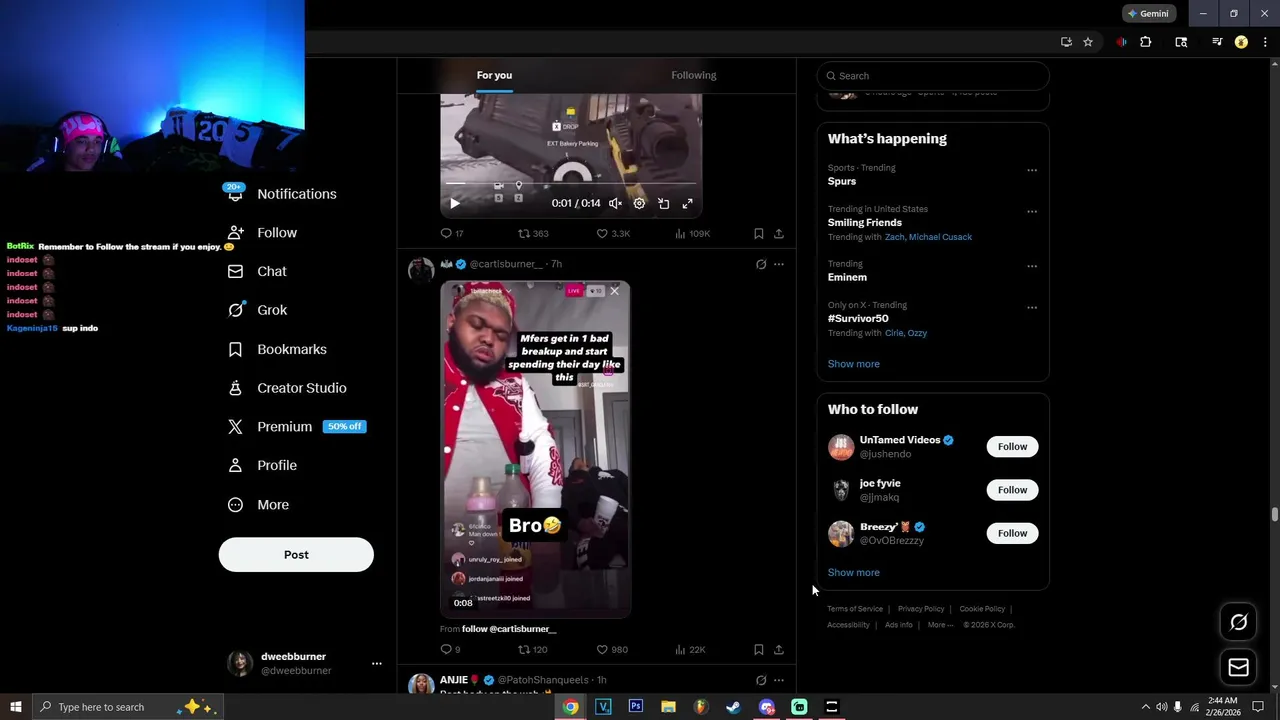This screenshot has height=720, width=1280.
Task: Open Creator Studio in the sidebar
Action: (287, 388)
